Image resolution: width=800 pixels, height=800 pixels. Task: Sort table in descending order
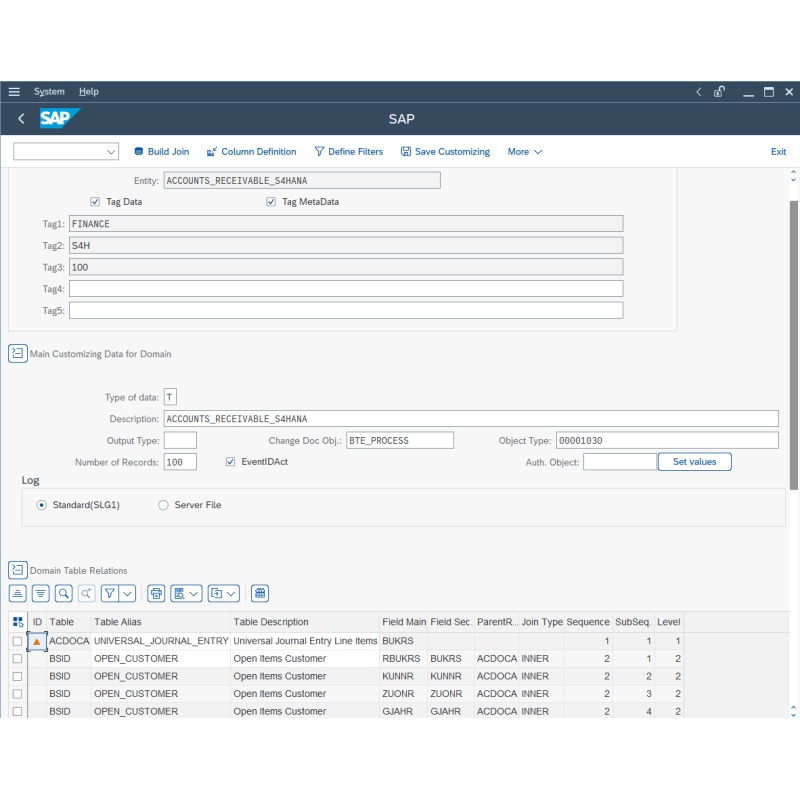click(x=40, y=593)
